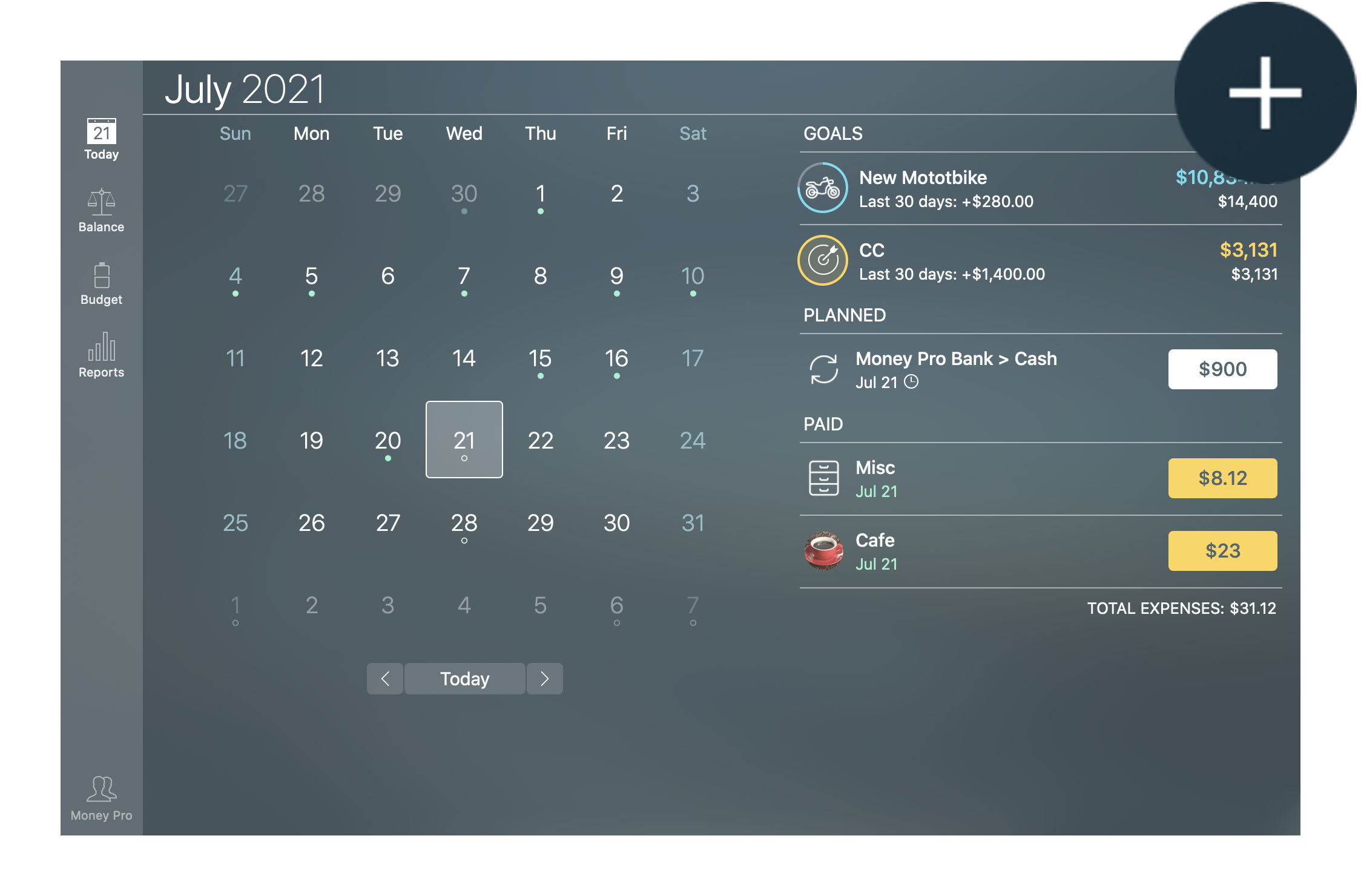1361x896 pixels.
Task: Open the Balance panel
Action: [100, 210]
